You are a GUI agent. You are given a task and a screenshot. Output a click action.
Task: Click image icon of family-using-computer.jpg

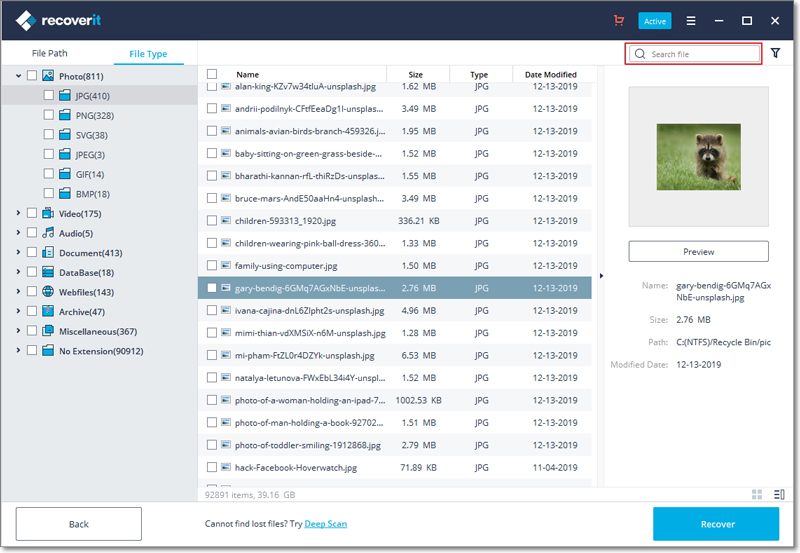coord(226,265)
